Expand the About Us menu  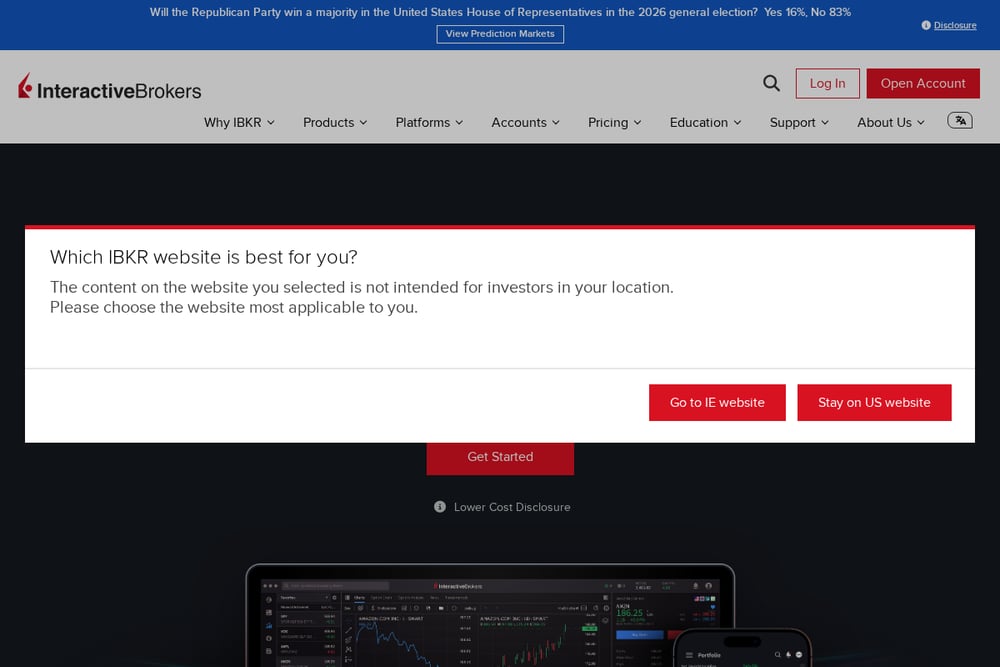[x=891, y=122]
